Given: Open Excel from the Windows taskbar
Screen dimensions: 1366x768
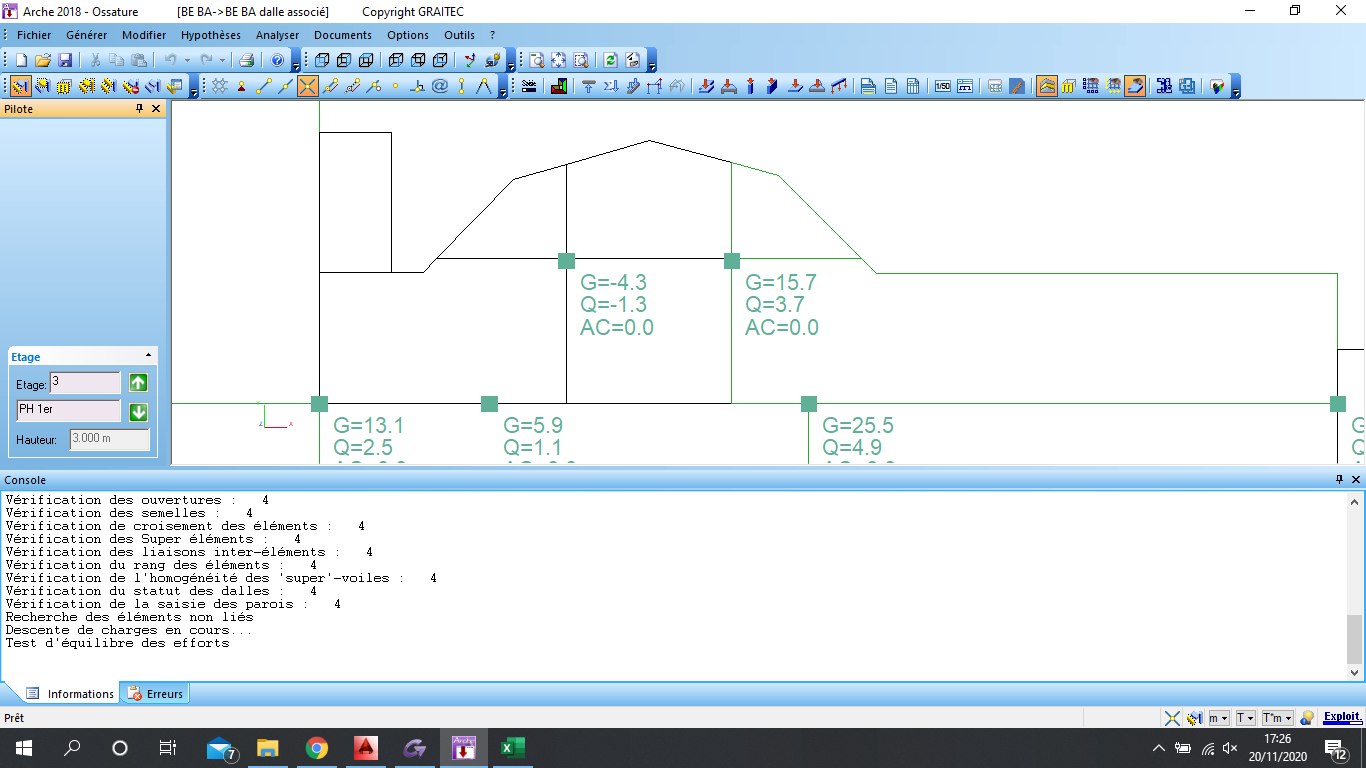Looking at the screenshot, I should coord(513,748).
